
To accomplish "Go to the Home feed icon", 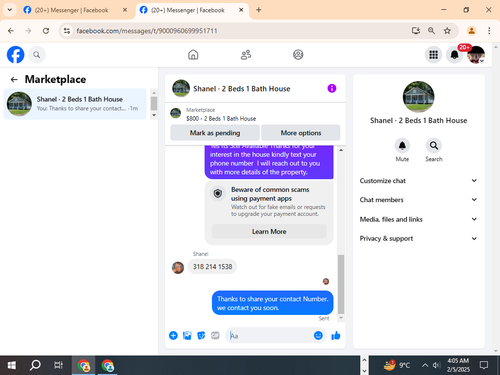I will click(193, 55).
